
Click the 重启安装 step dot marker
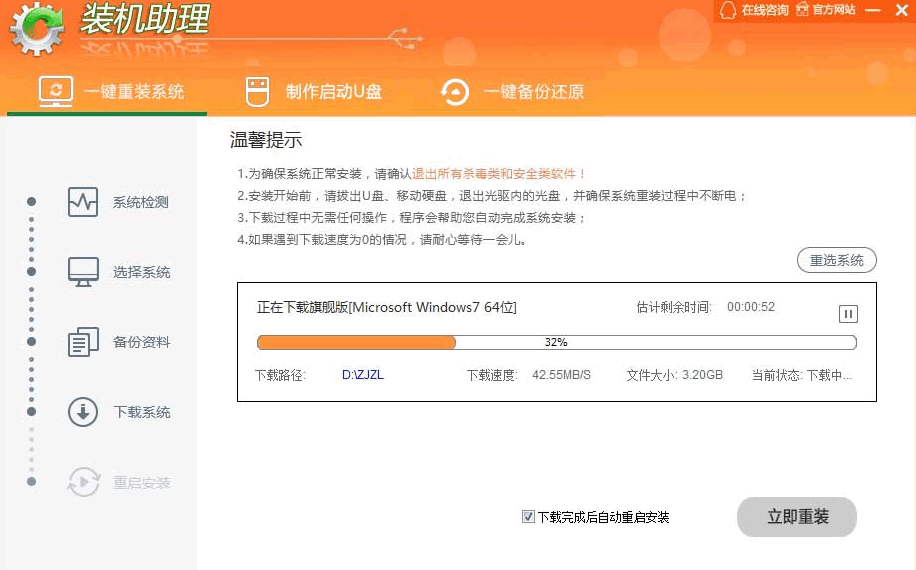coord(32,482)
